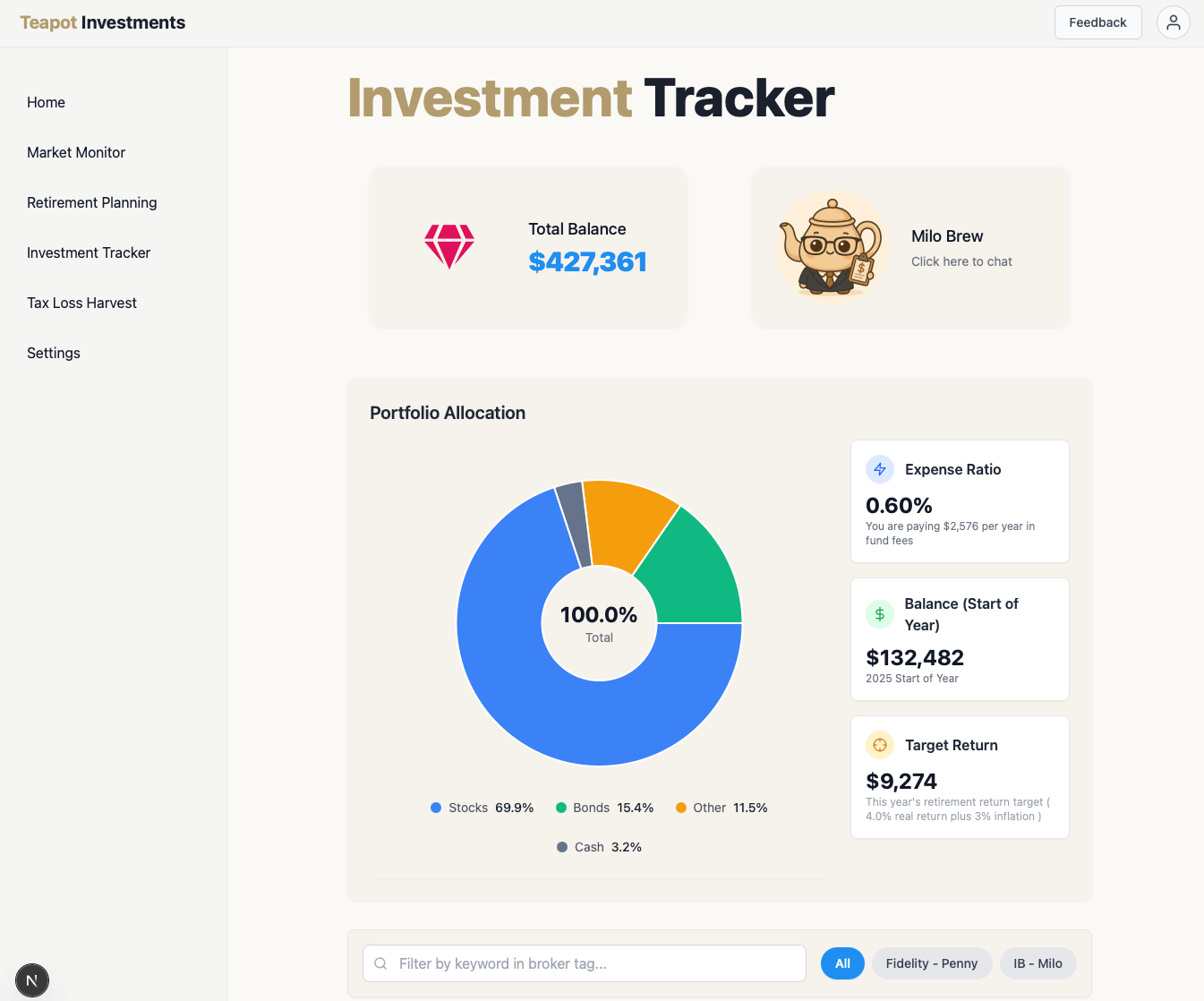
Task: Click the $427,361 total balance value
Action: pos(587,261)
